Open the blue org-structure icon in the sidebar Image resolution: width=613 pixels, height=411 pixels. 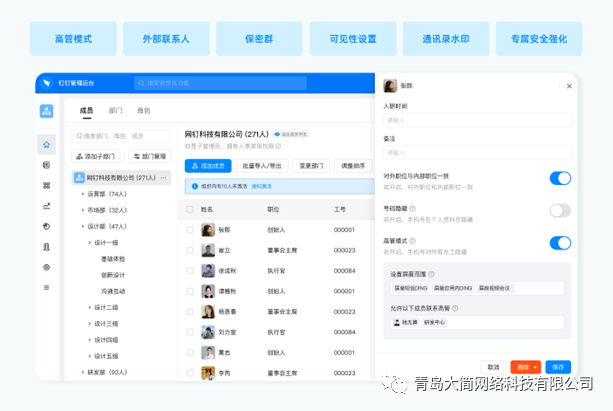click(47, 111)
